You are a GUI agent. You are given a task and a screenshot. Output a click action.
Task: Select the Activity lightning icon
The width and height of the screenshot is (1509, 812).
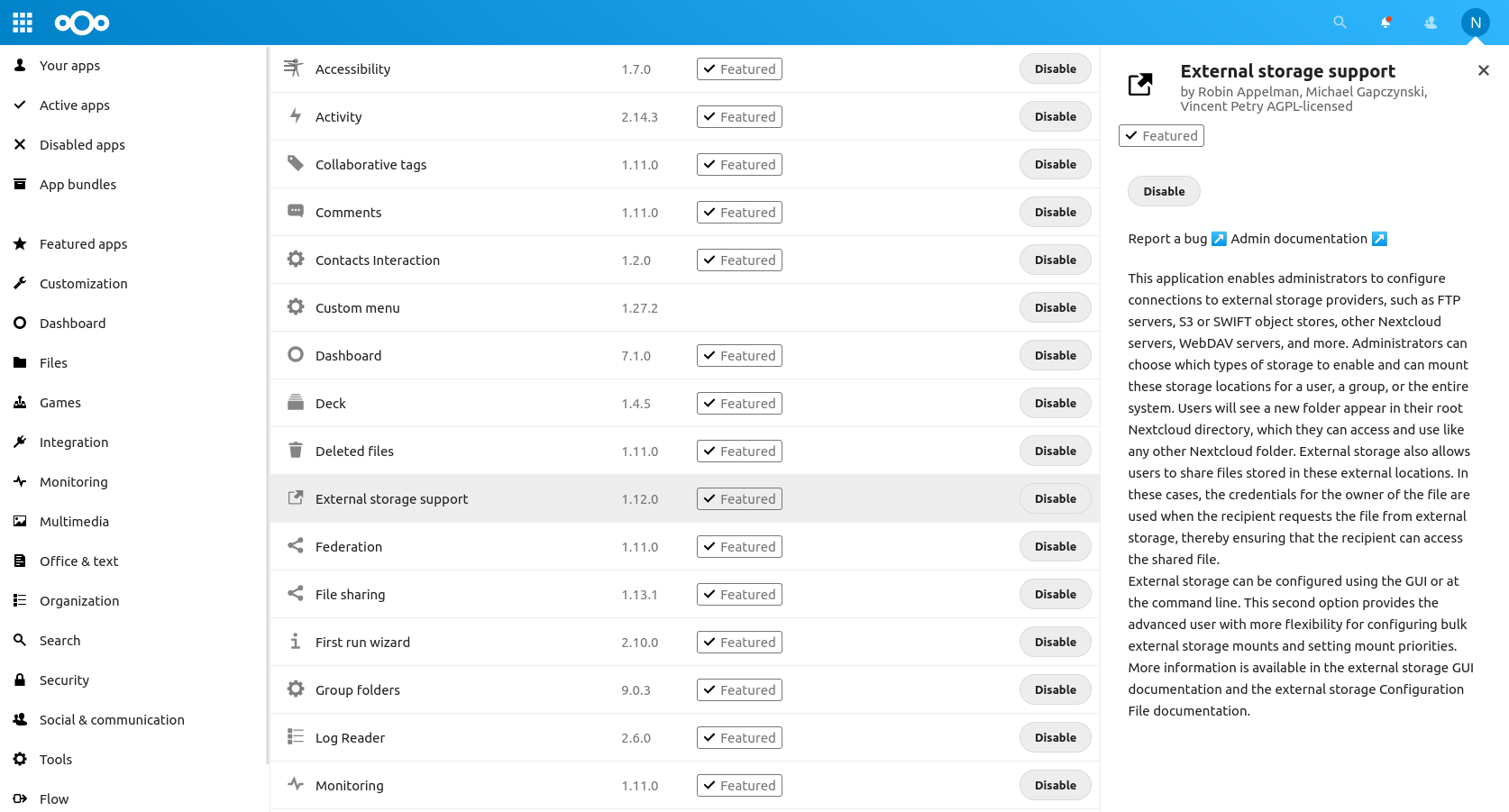(295, 115)
